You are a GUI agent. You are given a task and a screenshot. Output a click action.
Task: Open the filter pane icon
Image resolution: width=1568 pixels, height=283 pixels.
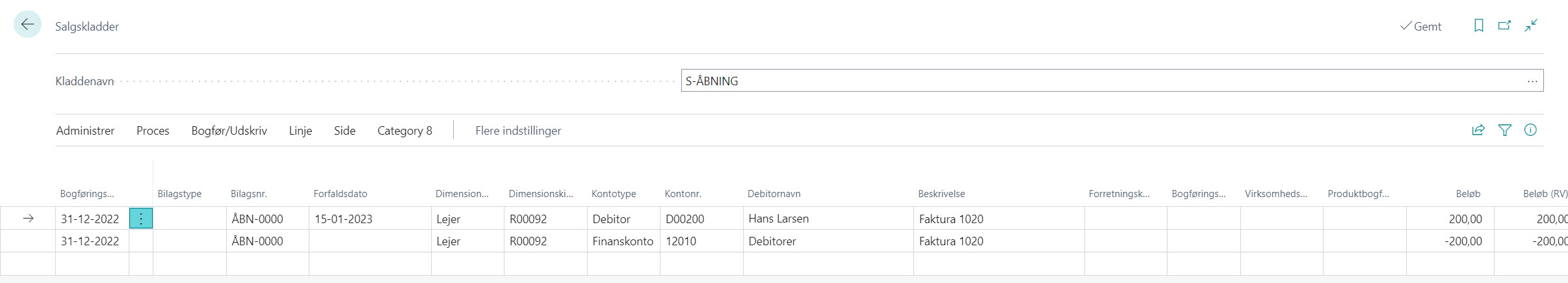tap(1504, 130)
